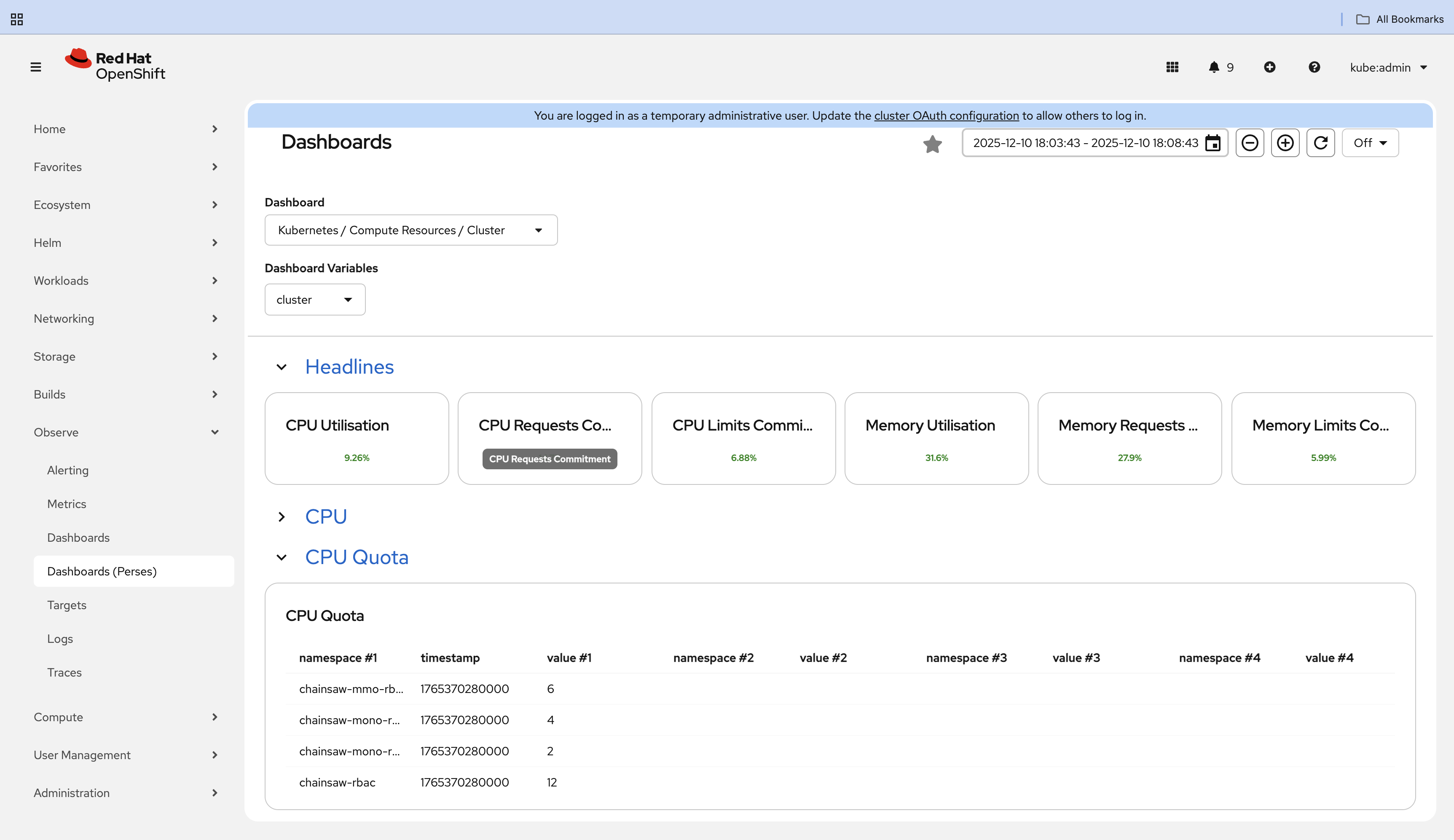
Task: Refresh the dashboard data
Action: [1320, 142]
